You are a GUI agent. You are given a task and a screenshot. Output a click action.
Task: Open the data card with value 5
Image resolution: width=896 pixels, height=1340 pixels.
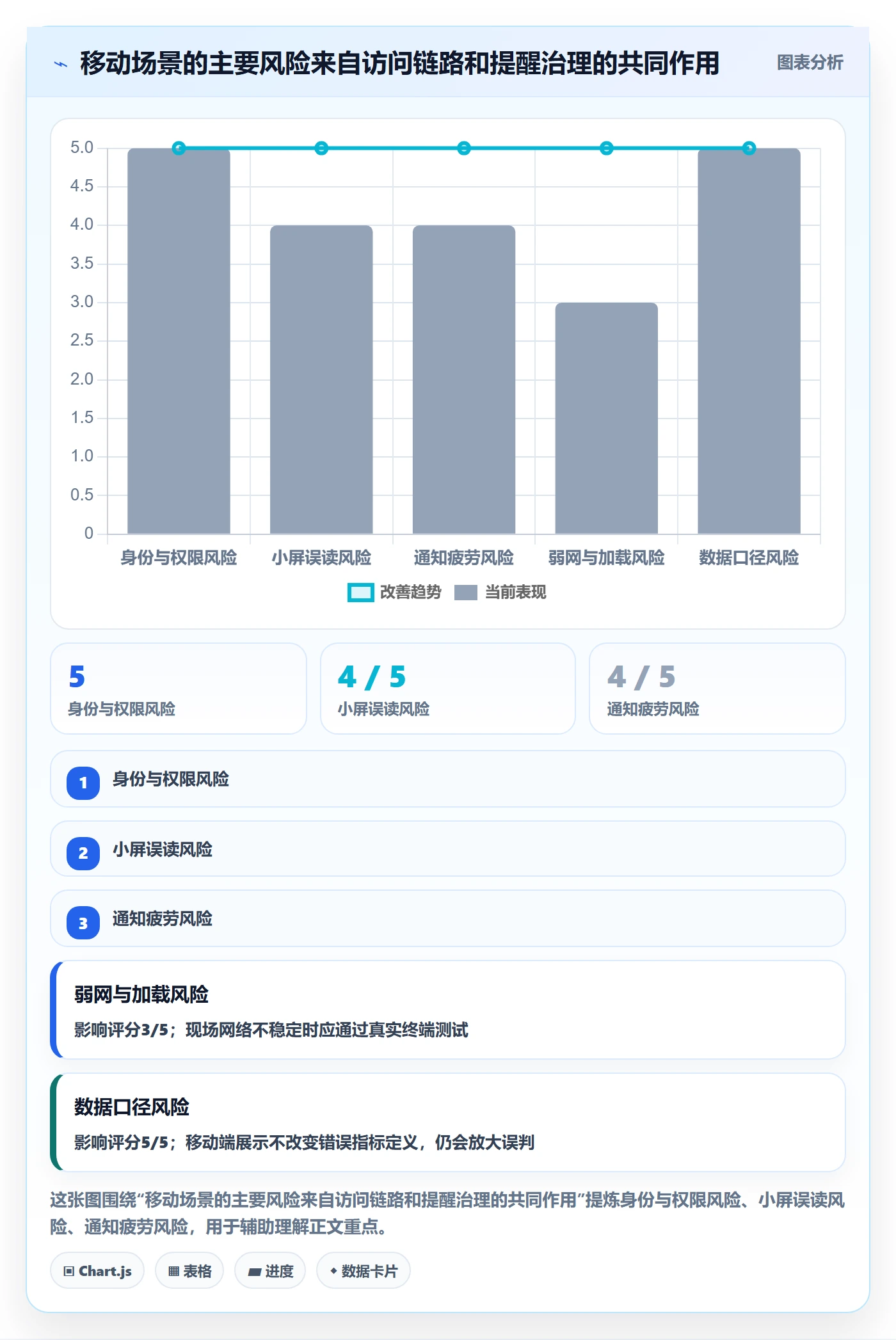coord(179,689)
